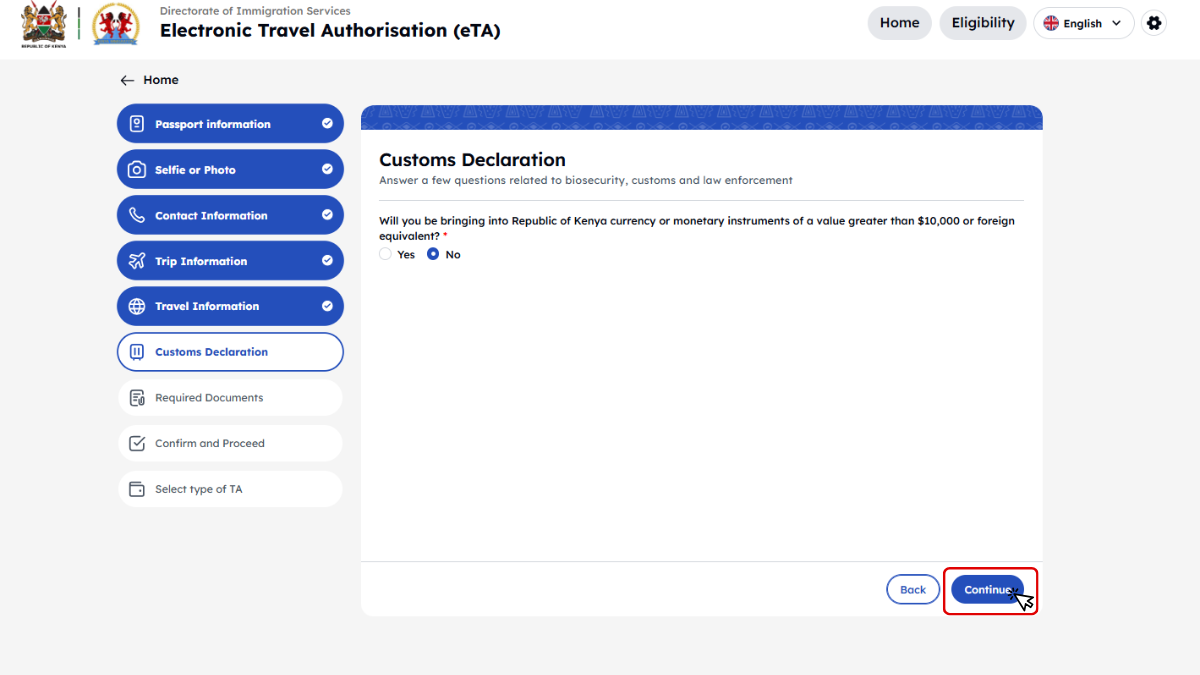The width and height of the screenshot is (1200, 675).
Task: Open the Eligibility page
Action: [982, 23]
